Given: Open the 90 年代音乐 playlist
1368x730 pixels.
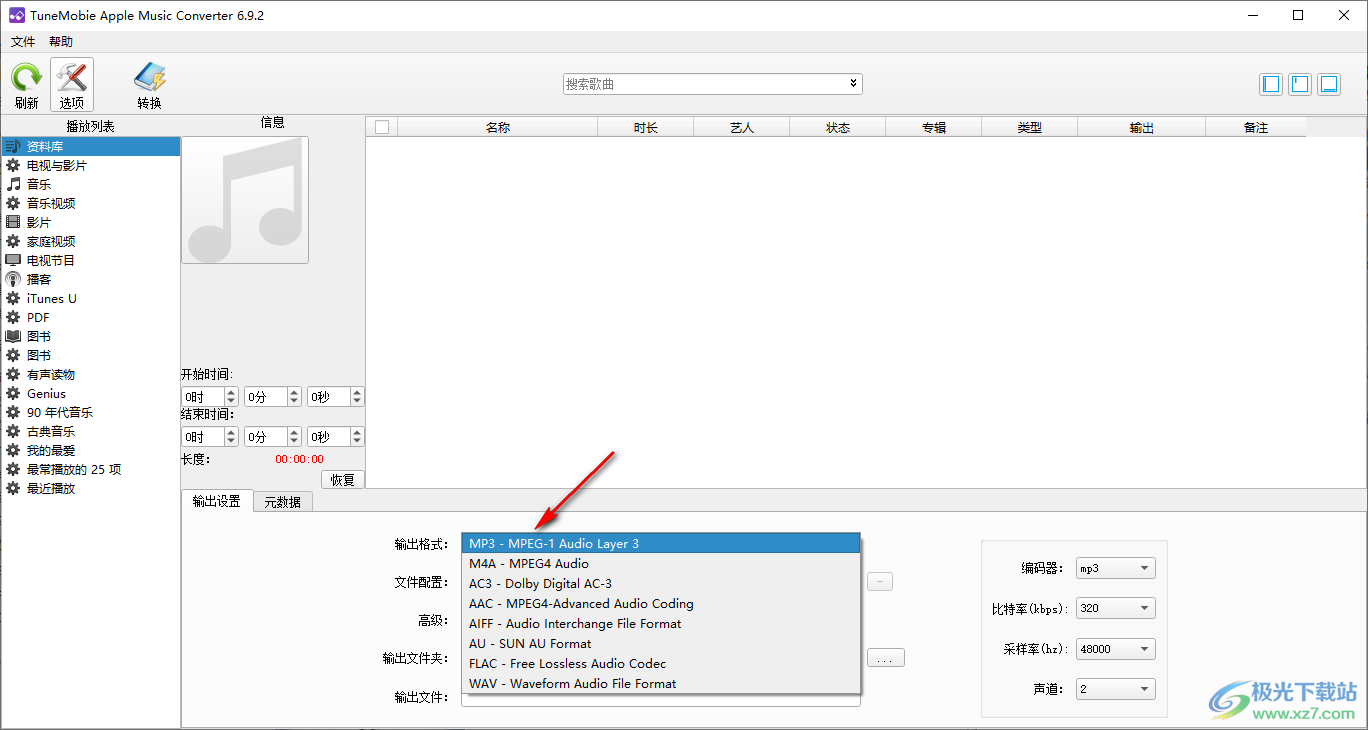Looking at the screenshot, I should click(x=91, y=412).
